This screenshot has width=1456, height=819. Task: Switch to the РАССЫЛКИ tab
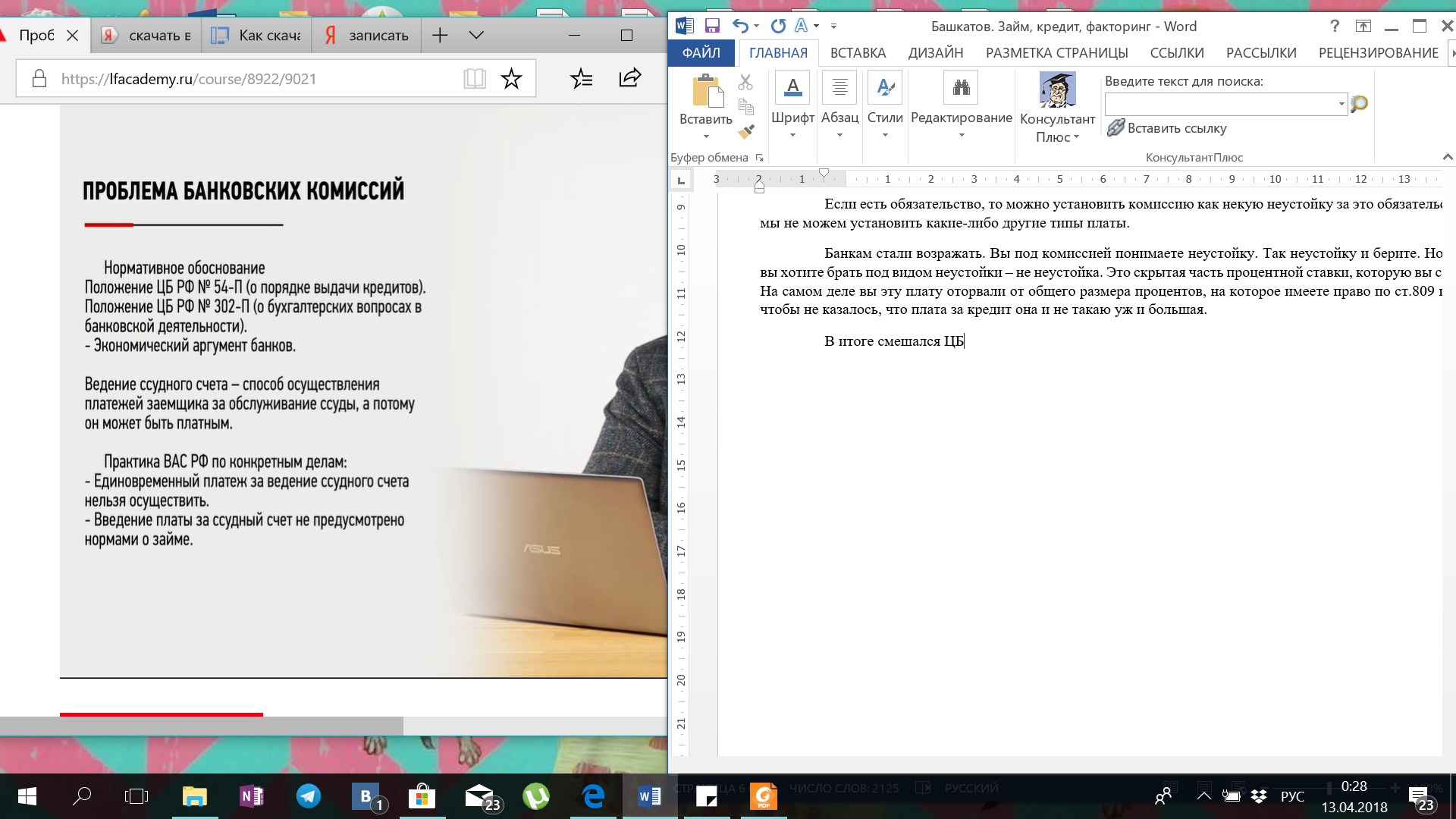tap(1261, 52)
